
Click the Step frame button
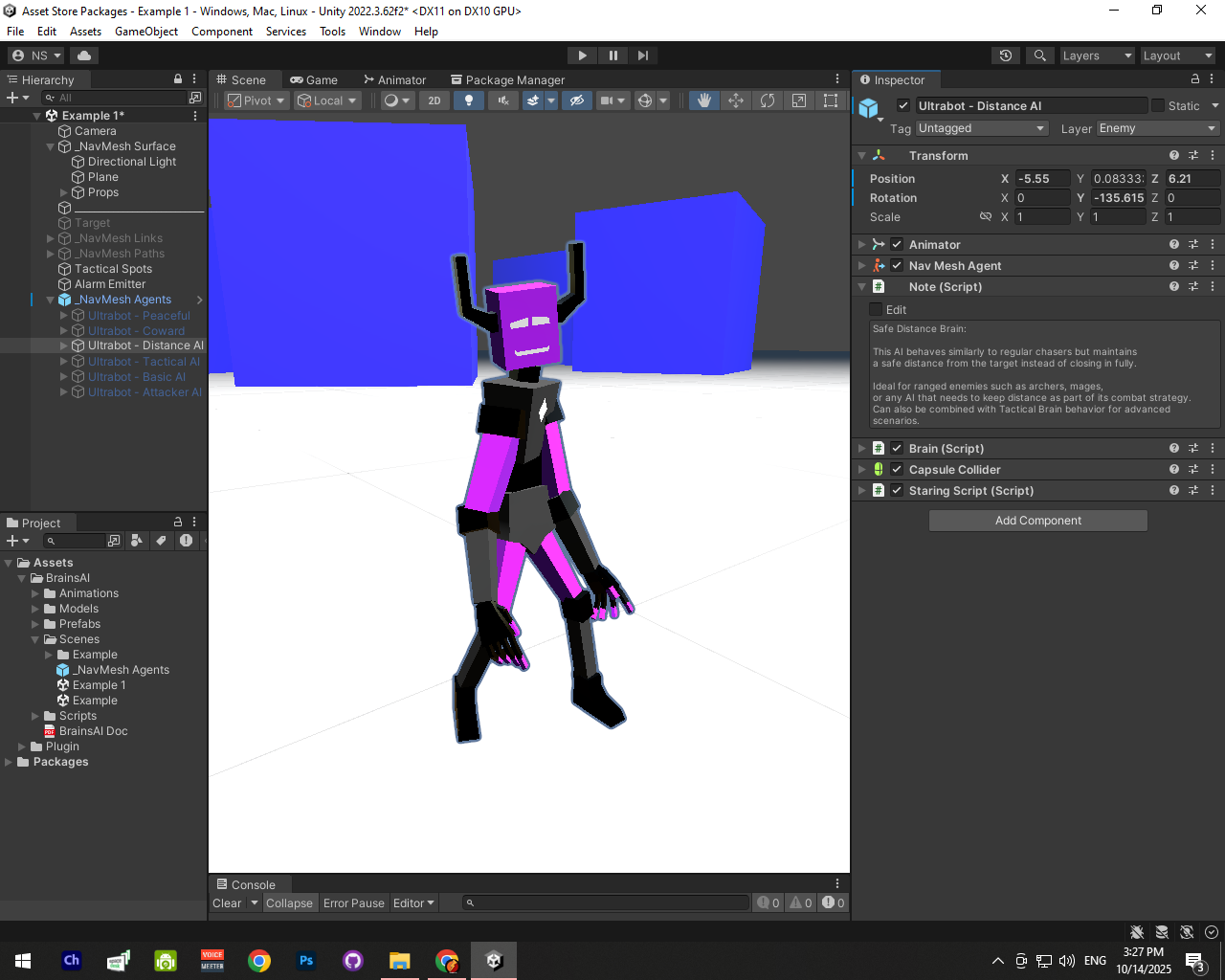pyautogui.click(x=643, y=56)
